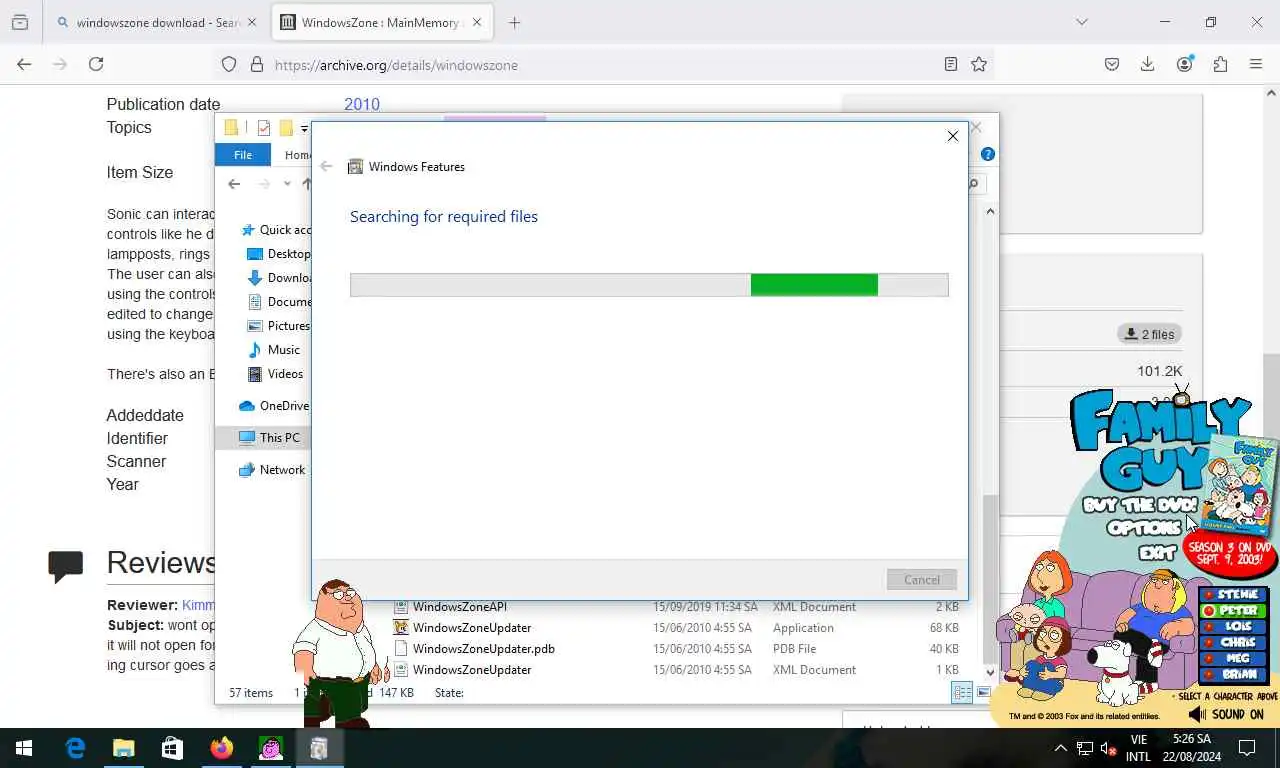Click the Peter Griffin desktop character
This screenshot has width=1280, height=768.
(x=338, y=652)
